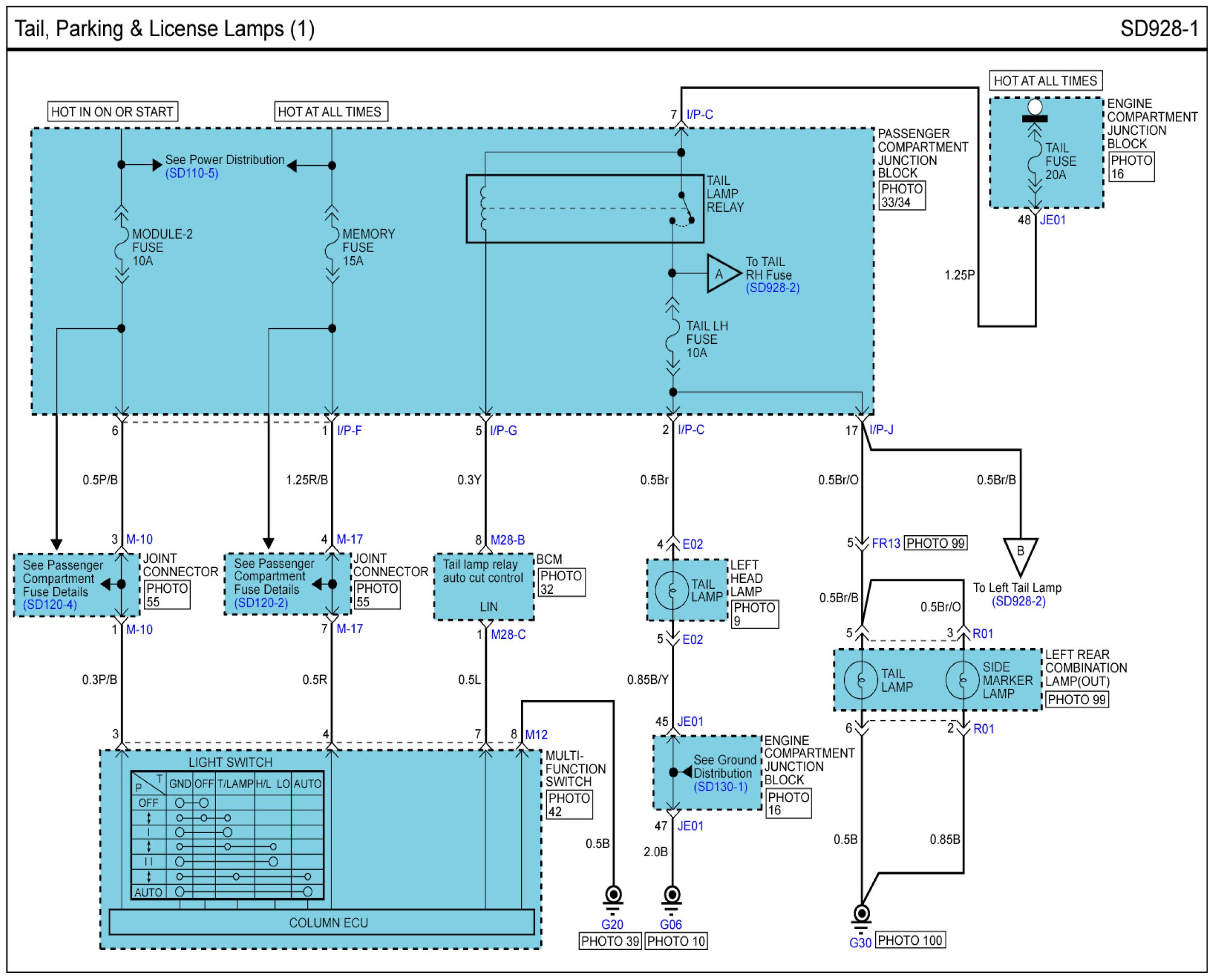The image size is (1212, 980).
Task: Click the G30 ground symbol
Action: coord(861,914)
